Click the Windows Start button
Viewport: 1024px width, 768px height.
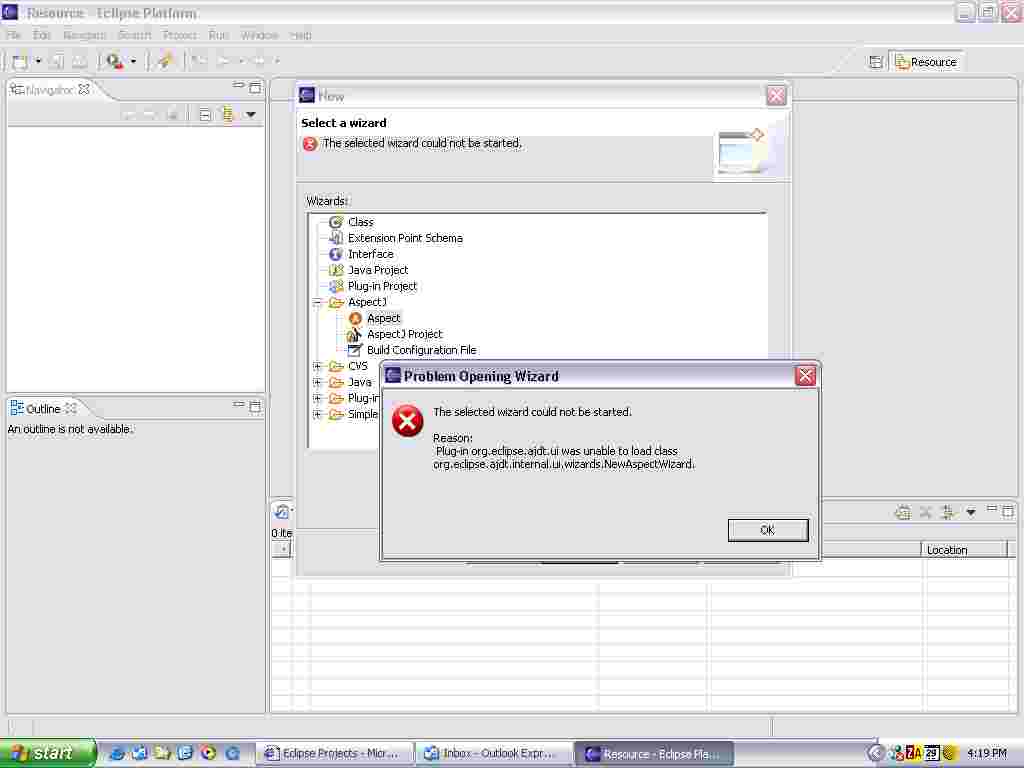[x=47, y=753]
